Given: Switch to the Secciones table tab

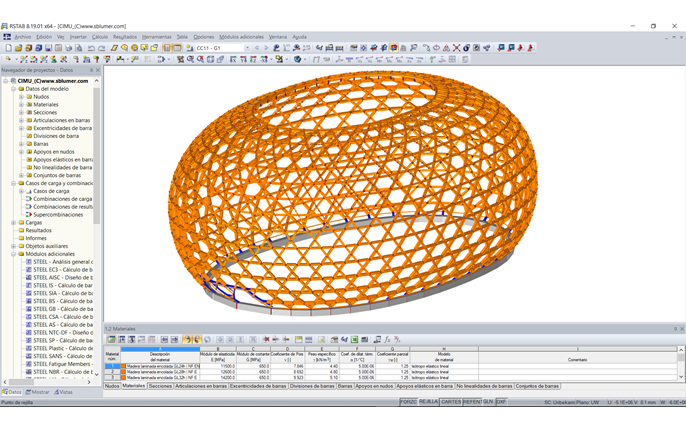Looking at the screenshot, I should pyautogui.click(x=160, y=386).
